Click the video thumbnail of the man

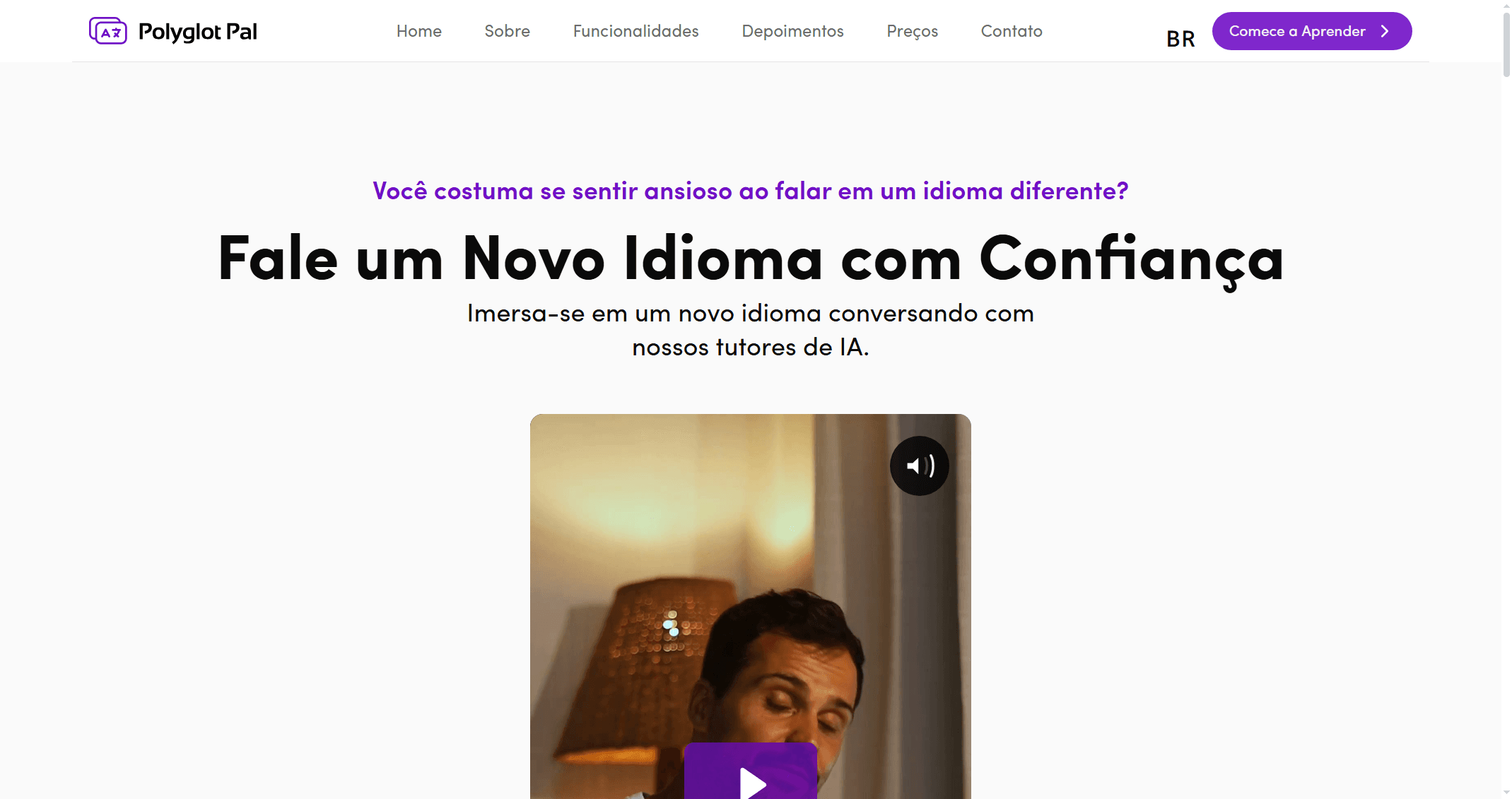pyautogui.click(x=751, y=606)
